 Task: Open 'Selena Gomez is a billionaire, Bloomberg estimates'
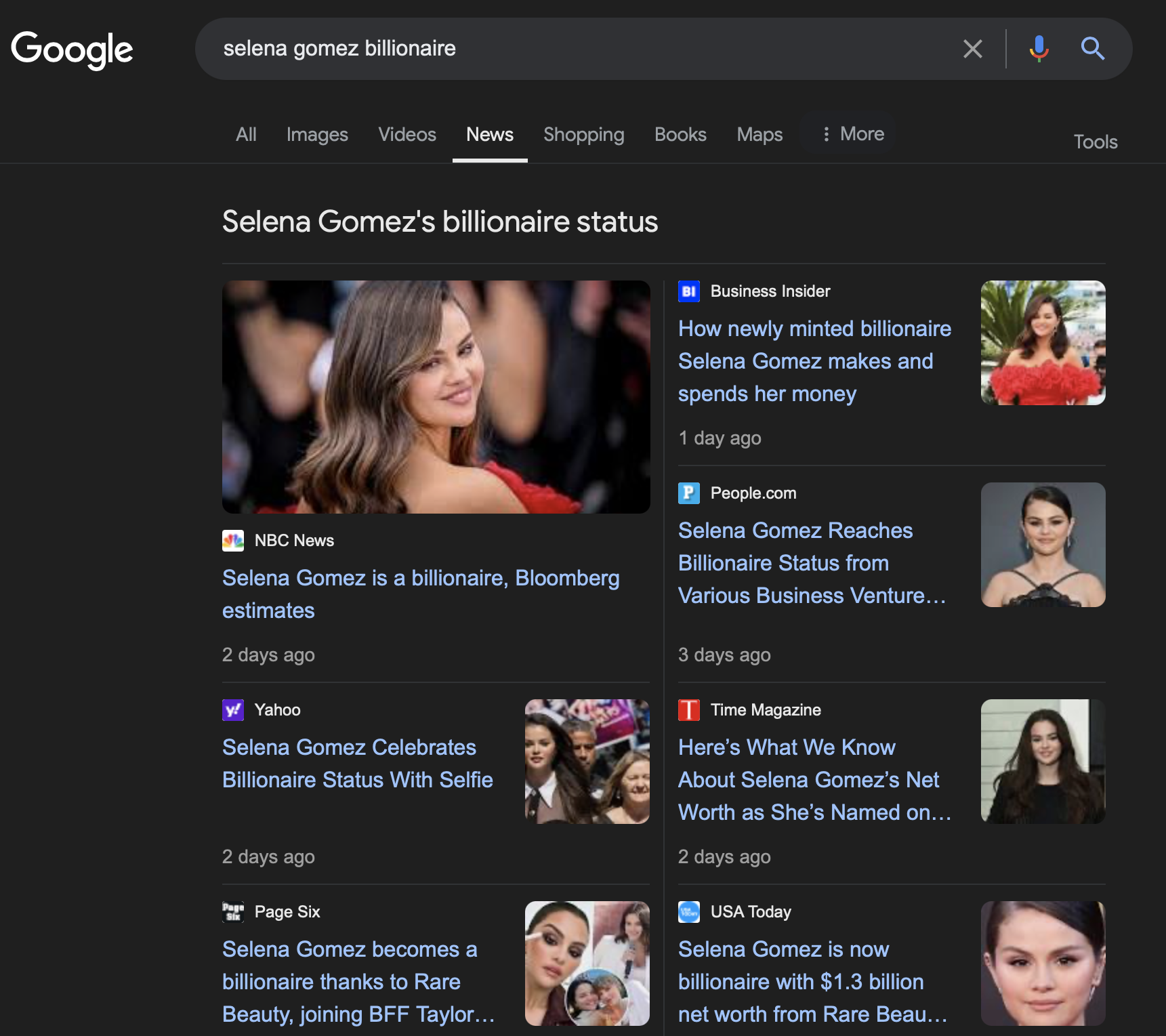(421, 594)
